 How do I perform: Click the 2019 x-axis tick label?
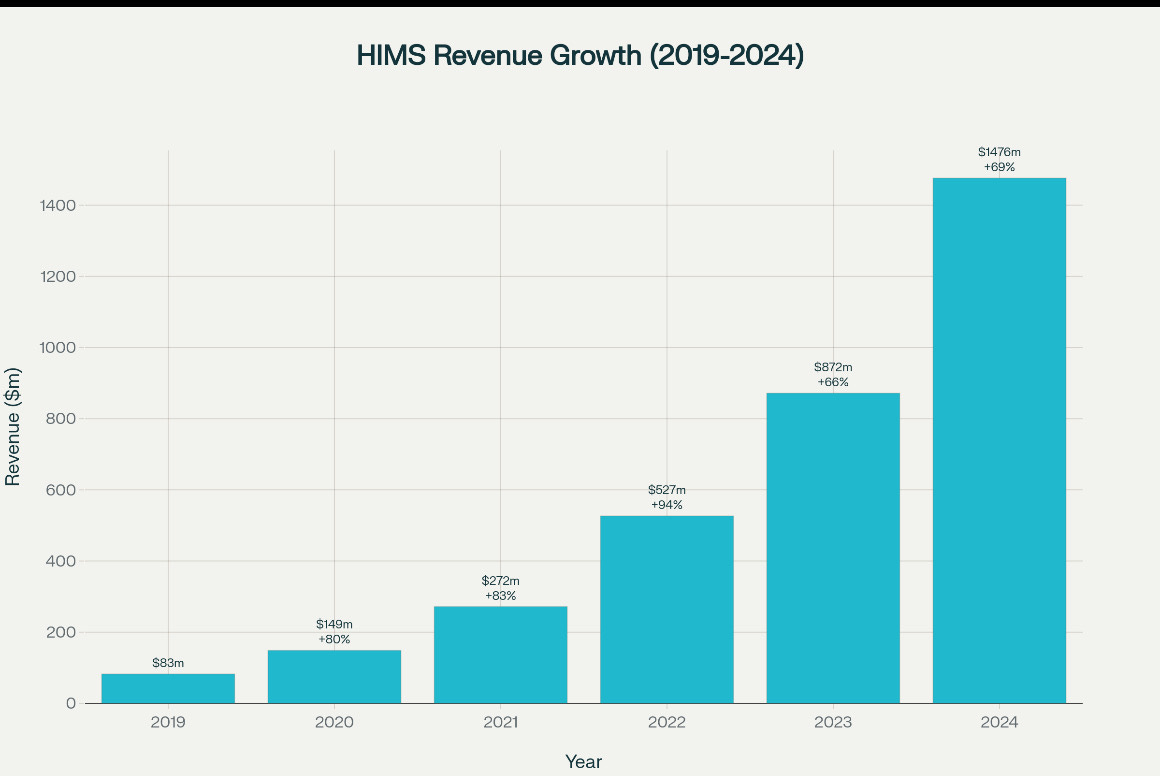click(x=168, y=722)
